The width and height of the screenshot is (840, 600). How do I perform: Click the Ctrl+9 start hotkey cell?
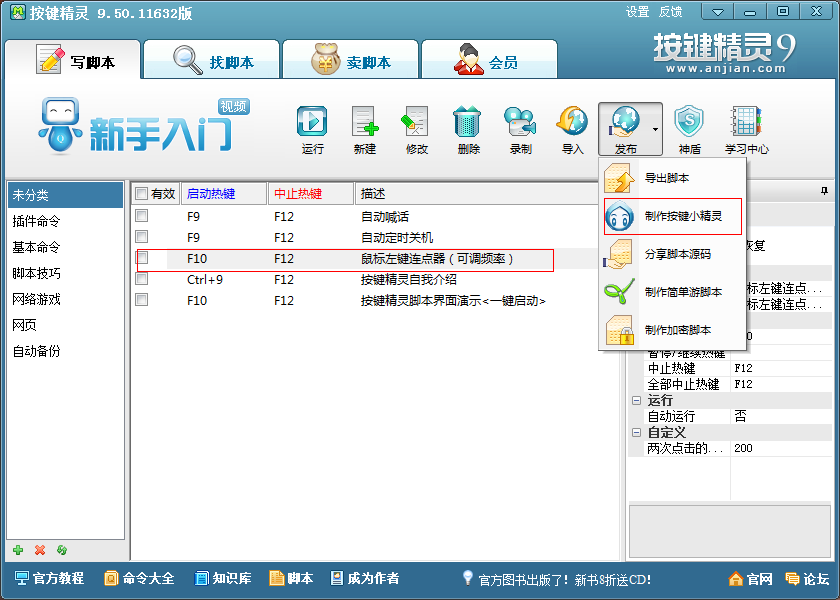[205, 280]
